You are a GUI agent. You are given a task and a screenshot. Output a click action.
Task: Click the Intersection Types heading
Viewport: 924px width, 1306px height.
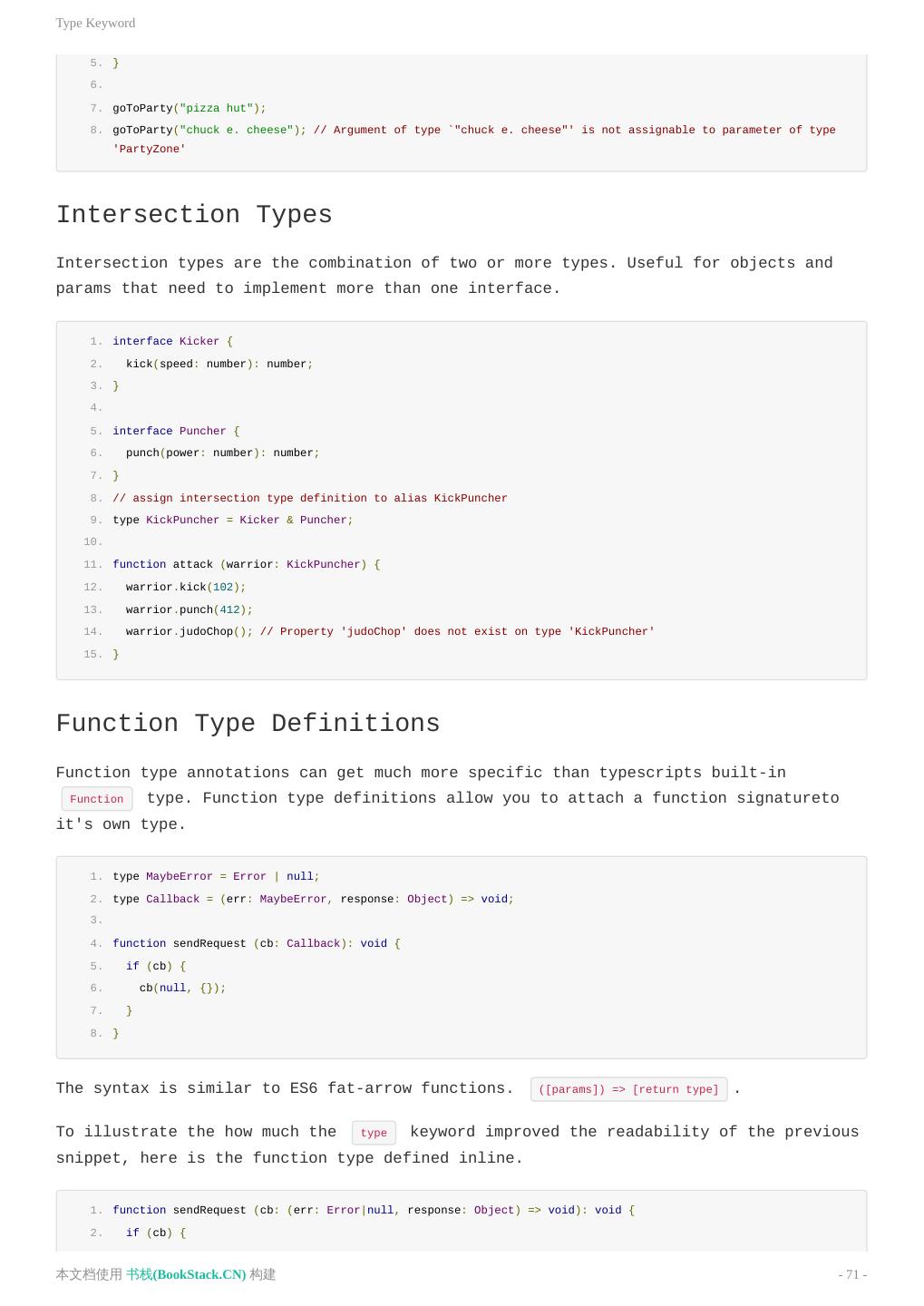coord(194,215)
